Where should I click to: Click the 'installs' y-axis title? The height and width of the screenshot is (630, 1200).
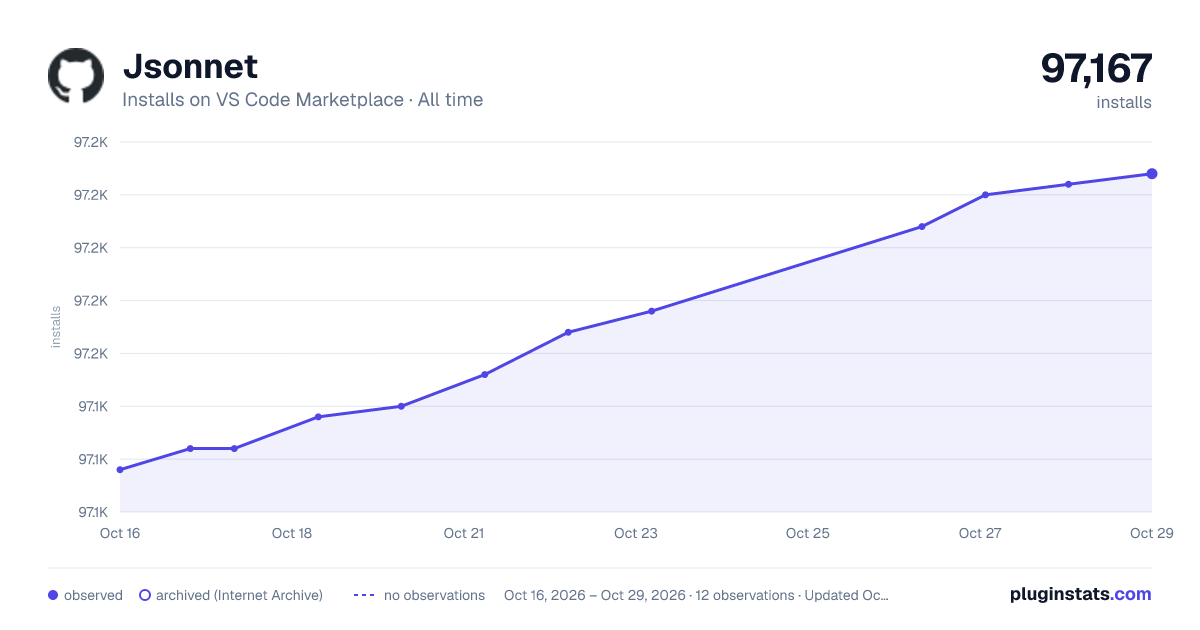(56, 327)
